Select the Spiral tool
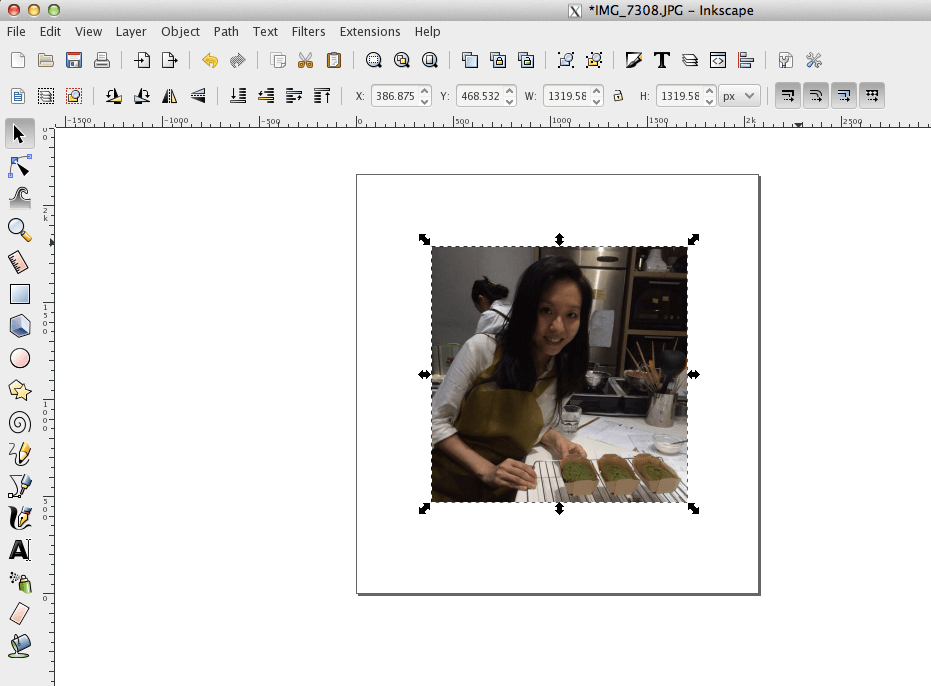Image resolution: width=931 pixels, height=686 pixels. (x=20, y=422)
